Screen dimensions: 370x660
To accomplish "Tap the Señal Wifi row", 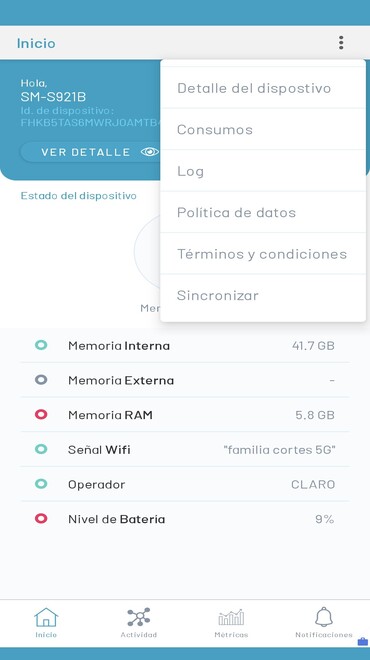I will coord(185,450).
